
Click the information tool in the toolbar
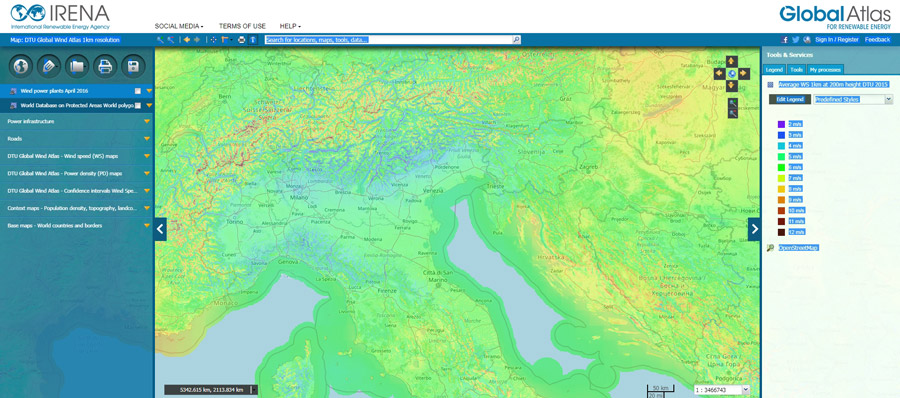coord(253,40)
